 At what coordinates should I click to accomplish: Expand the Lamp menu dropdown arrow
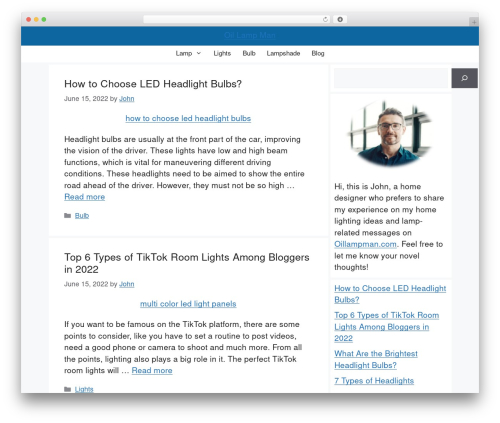point(199,53)
